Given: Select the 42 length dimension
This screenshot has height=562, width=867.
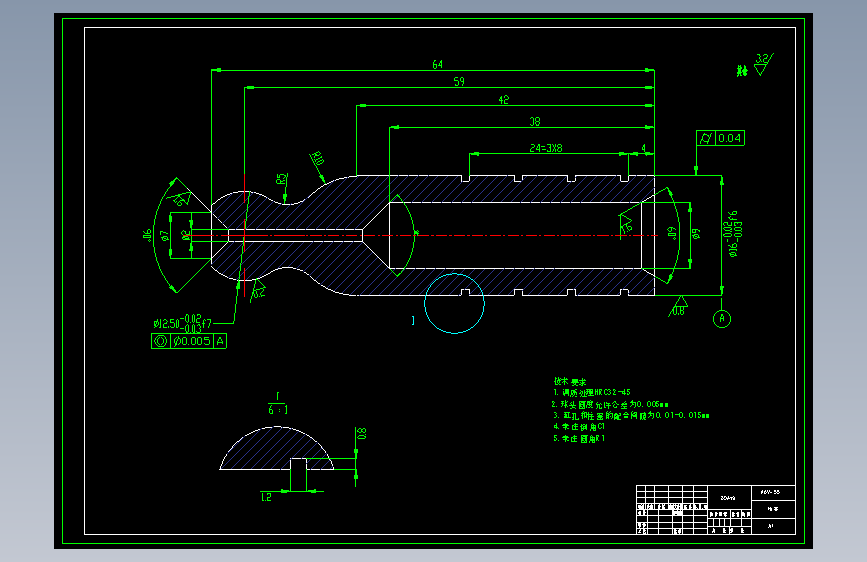Looking at the screenshot, I should click(503, 100).
